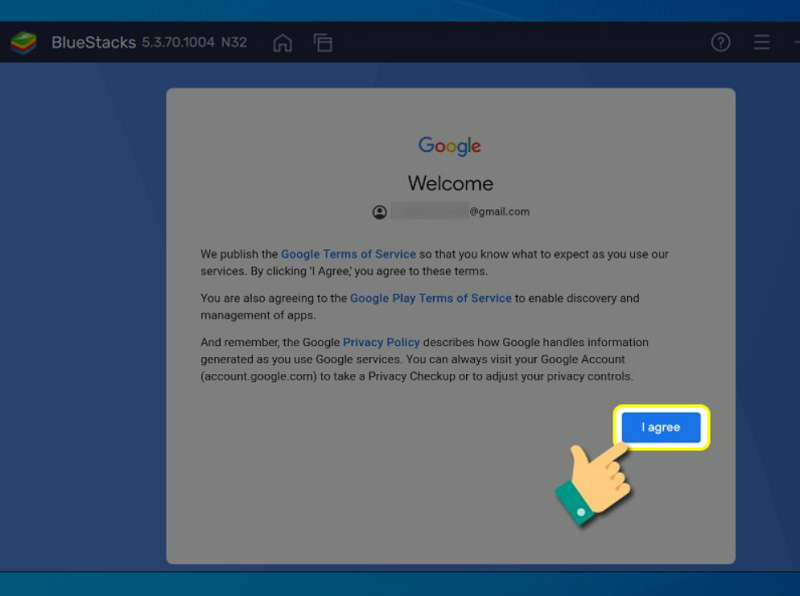Click the Google logo in the dialog

click(450, 146)
